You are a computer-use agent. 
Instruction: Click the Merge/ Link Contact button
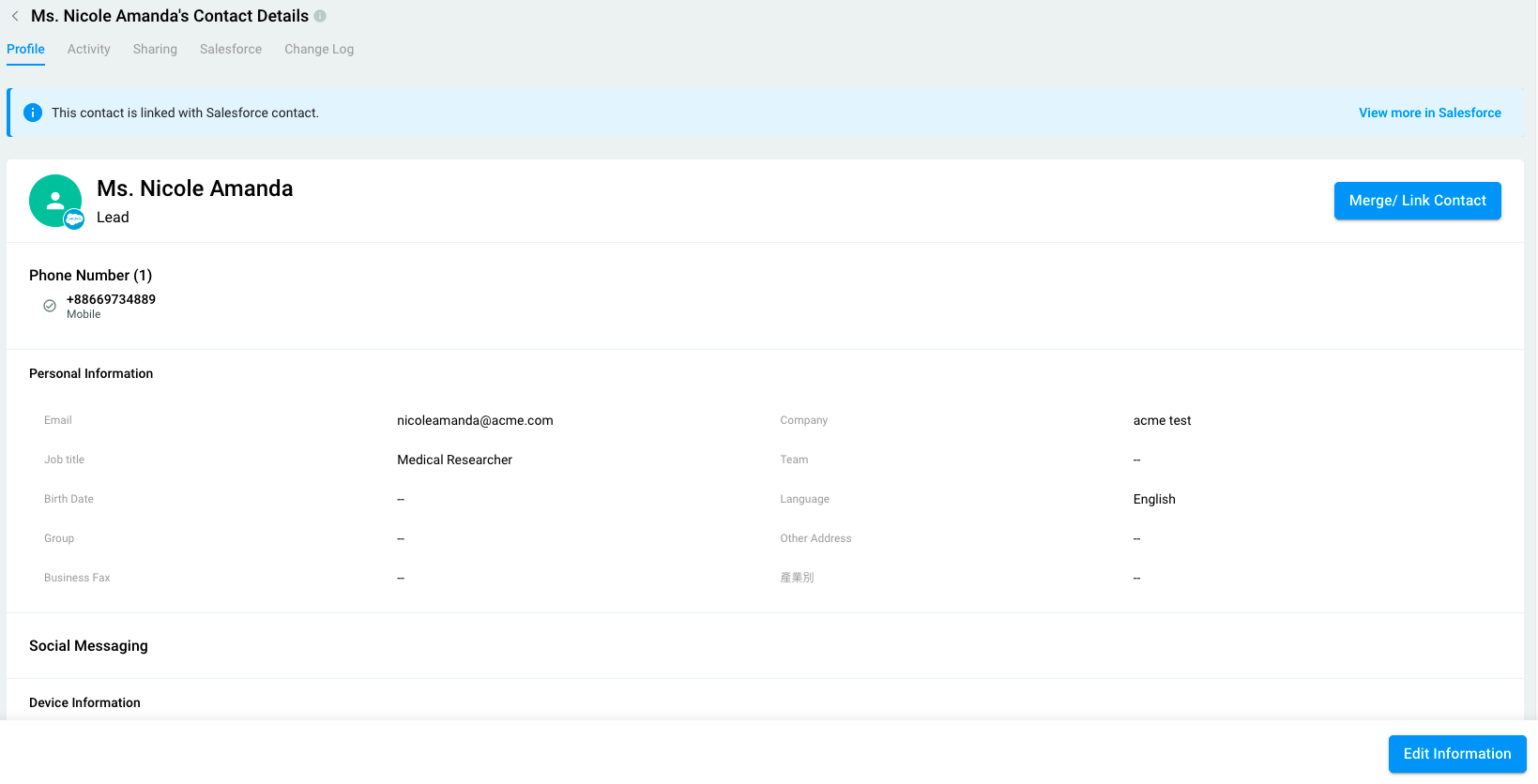tap(1418, 201)
